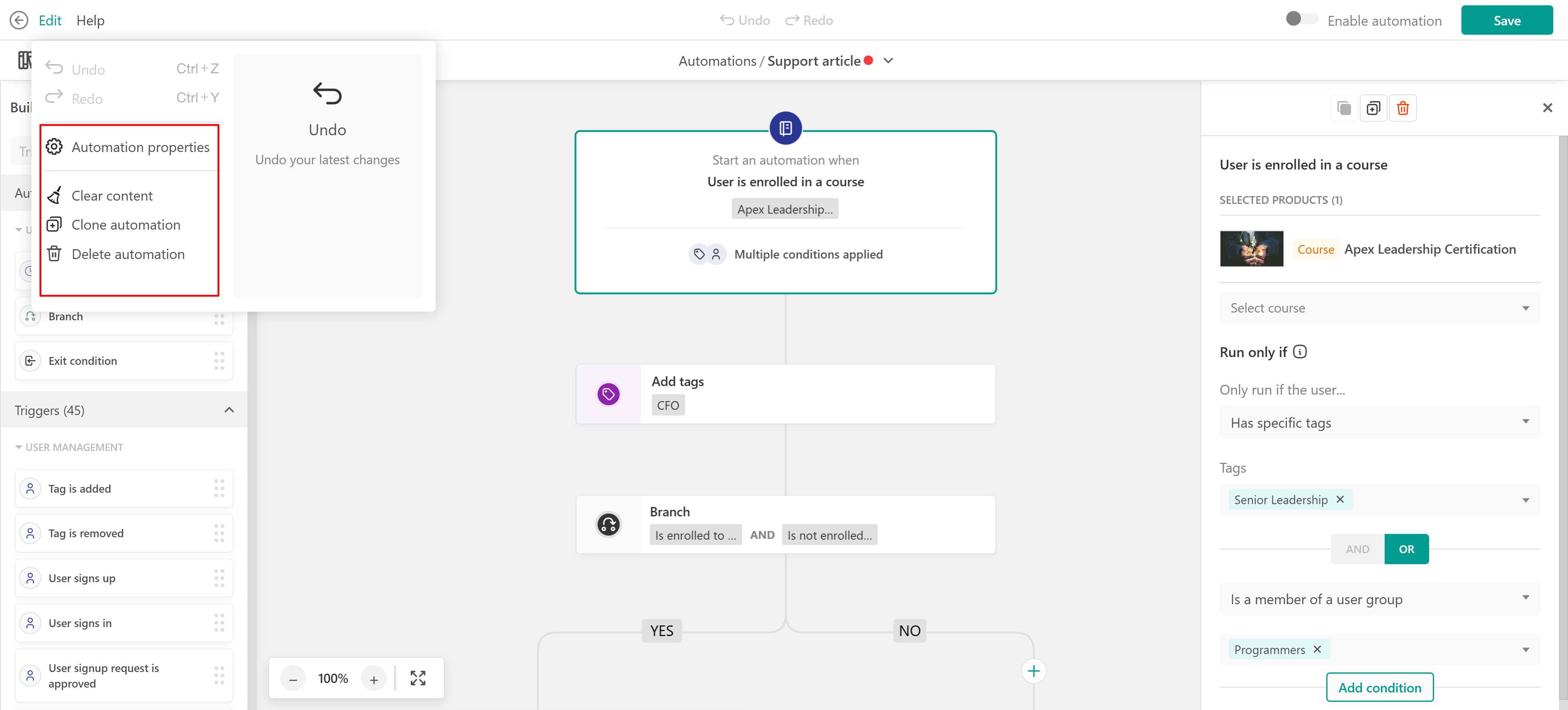
Task: Click the duplicate step icon in panel
Action: pos(1373,108)
